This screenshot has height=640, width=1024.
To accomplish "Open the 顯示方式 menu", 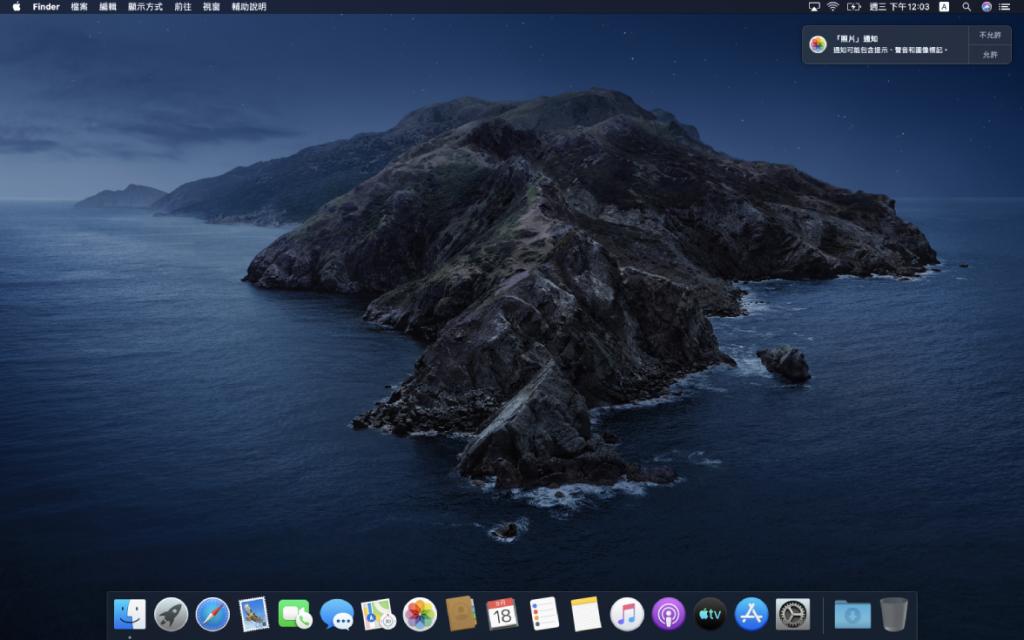I will click(145, 7).
